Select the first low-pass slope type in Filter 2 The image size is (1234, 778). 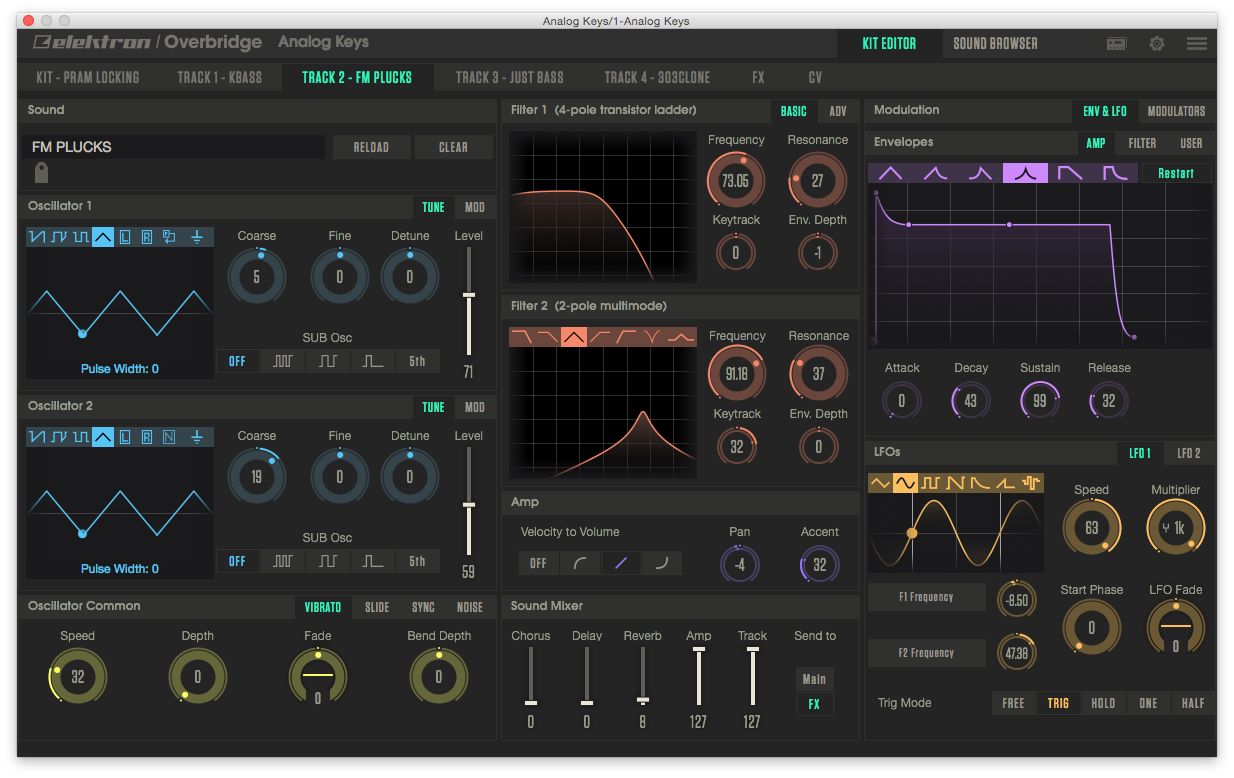click(x=521, y=337)
